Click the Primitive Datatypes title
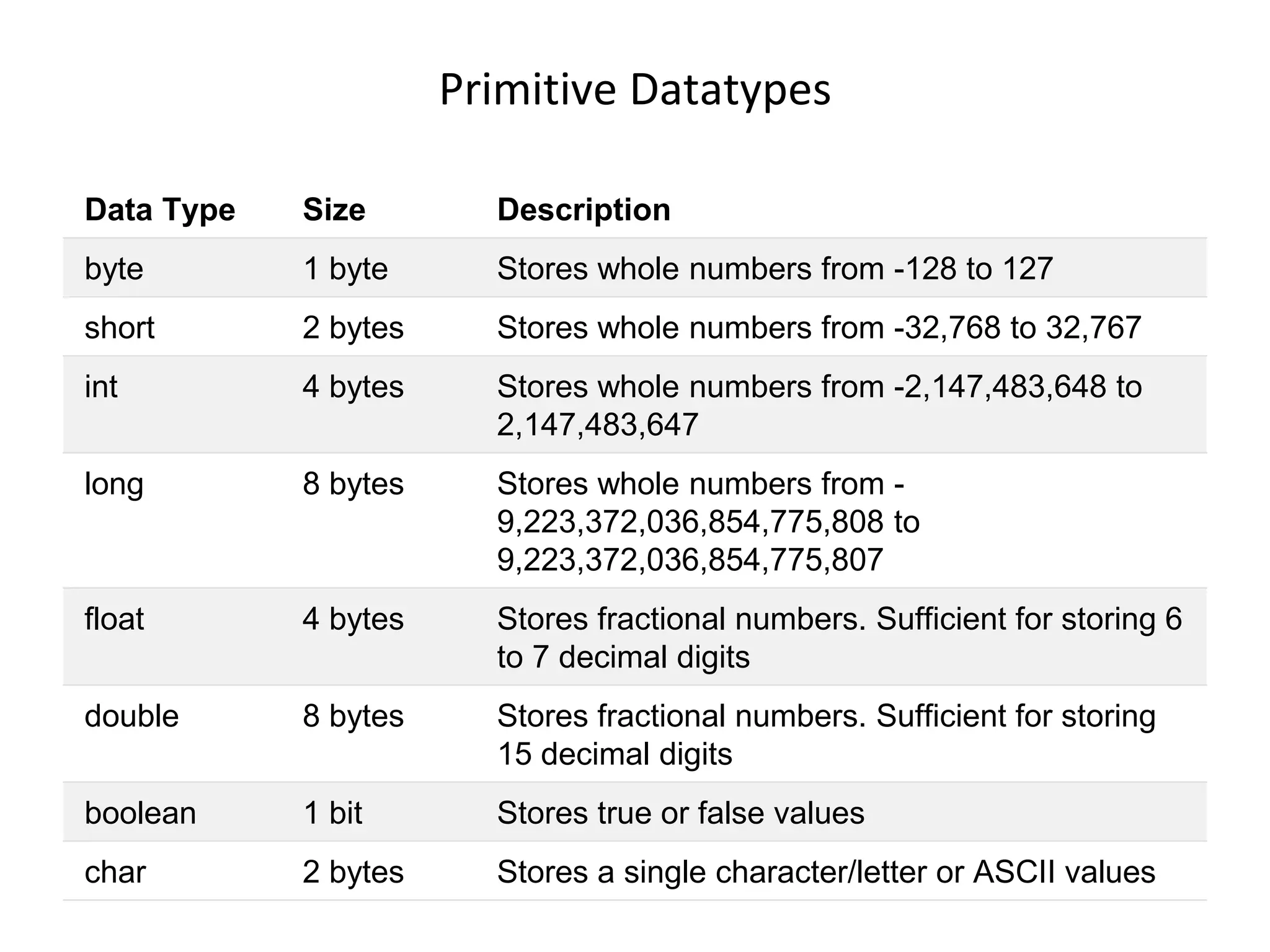 (634, 90)
